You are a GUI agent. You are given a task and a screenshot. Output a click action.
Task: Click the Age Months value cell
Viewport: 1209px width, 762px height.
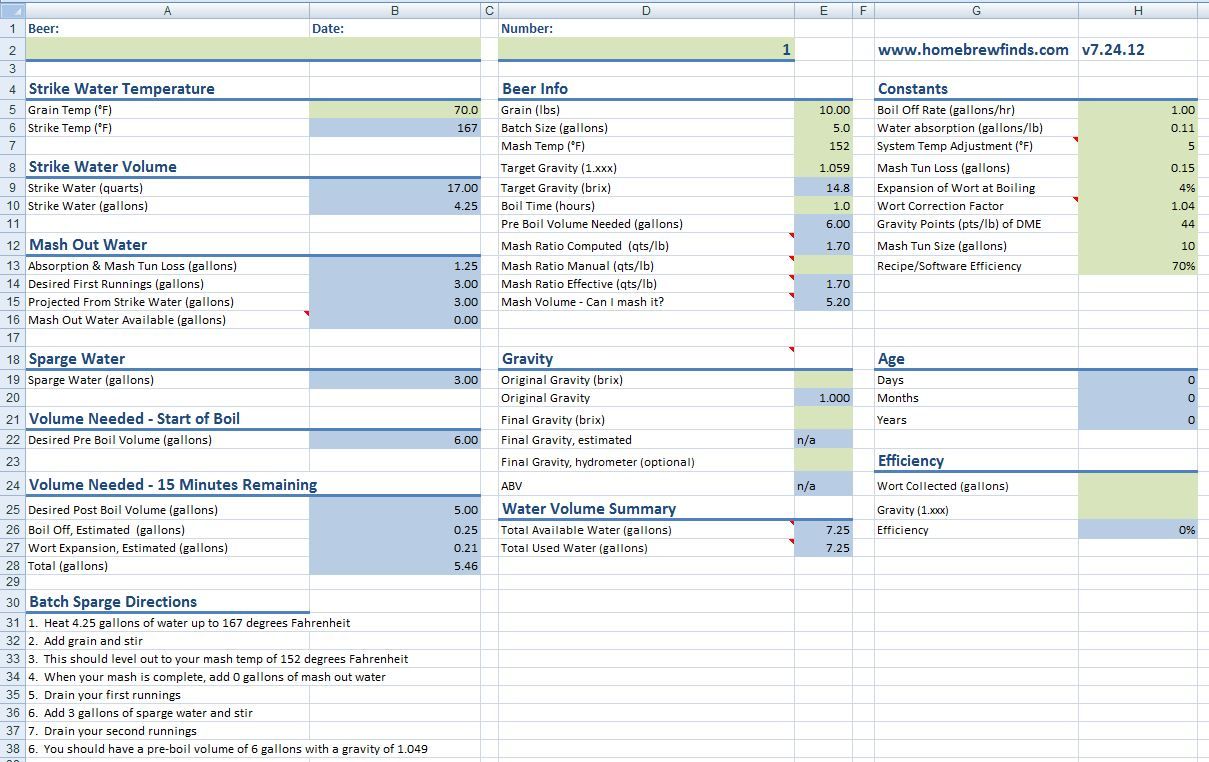1138,398
